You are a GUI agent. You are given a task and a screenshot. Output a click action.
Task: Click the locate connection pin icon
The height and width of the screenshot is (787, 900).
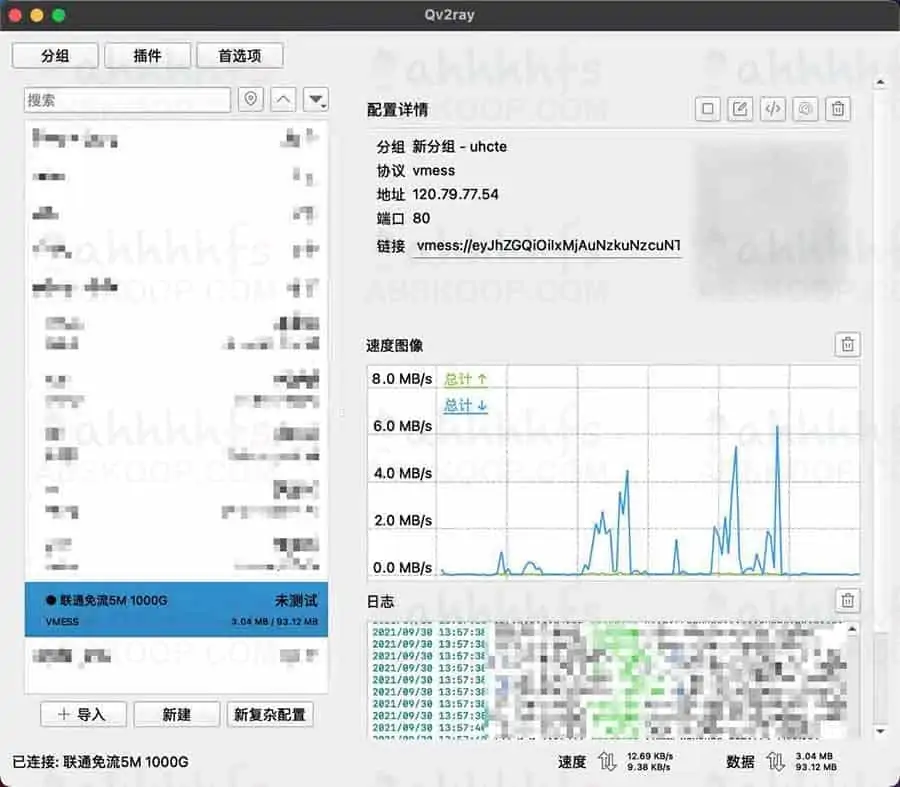251,100
